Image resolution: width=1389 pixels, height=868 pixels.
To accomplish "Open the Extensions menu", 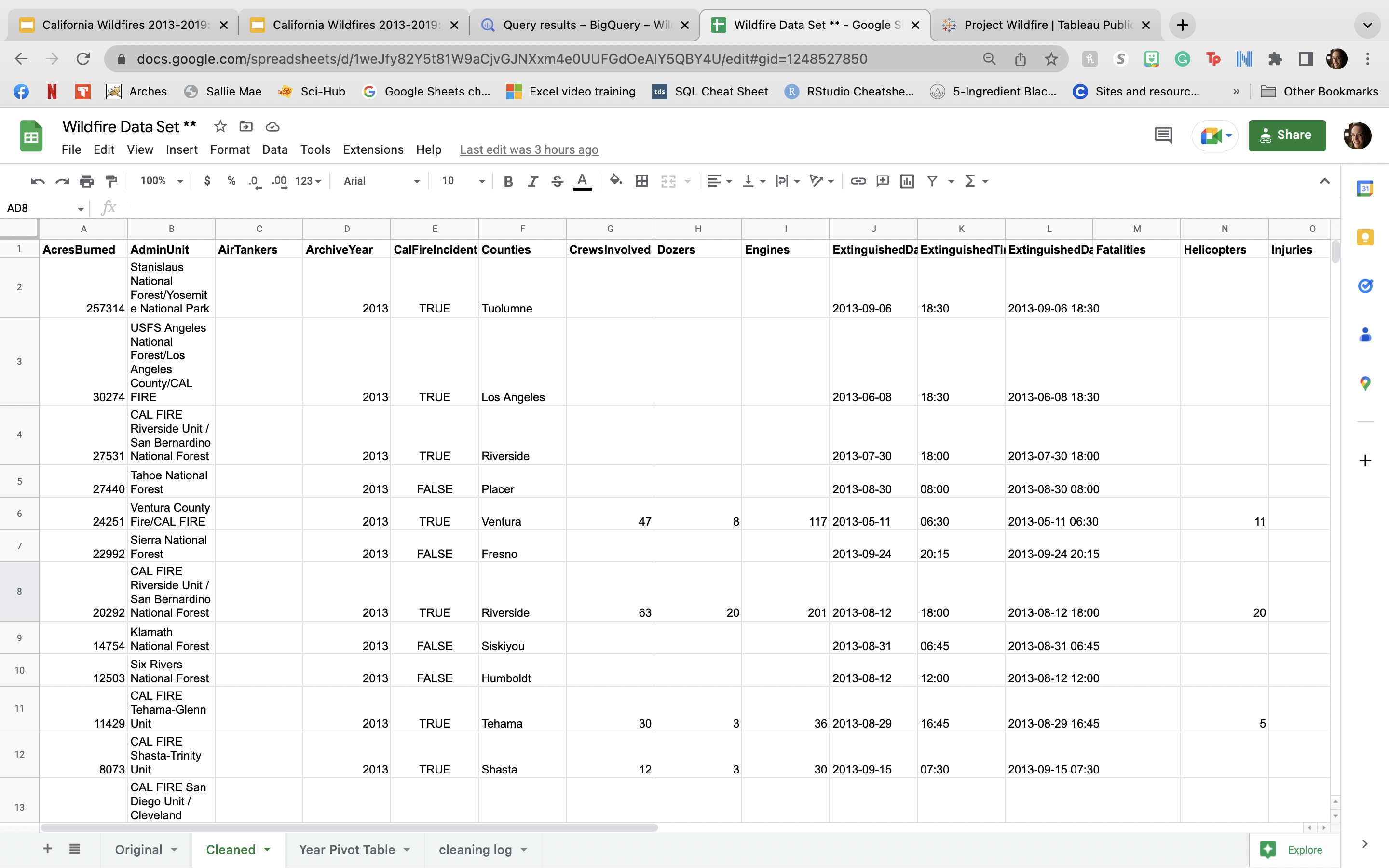I will coord(373,150).
